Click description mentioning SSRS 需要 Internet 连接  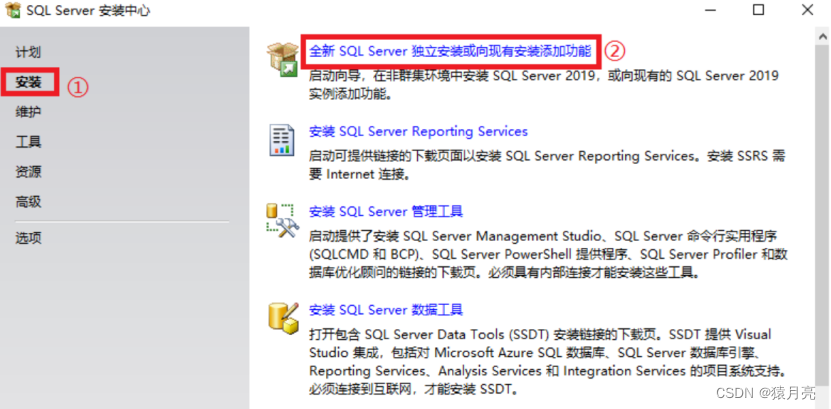547,165
